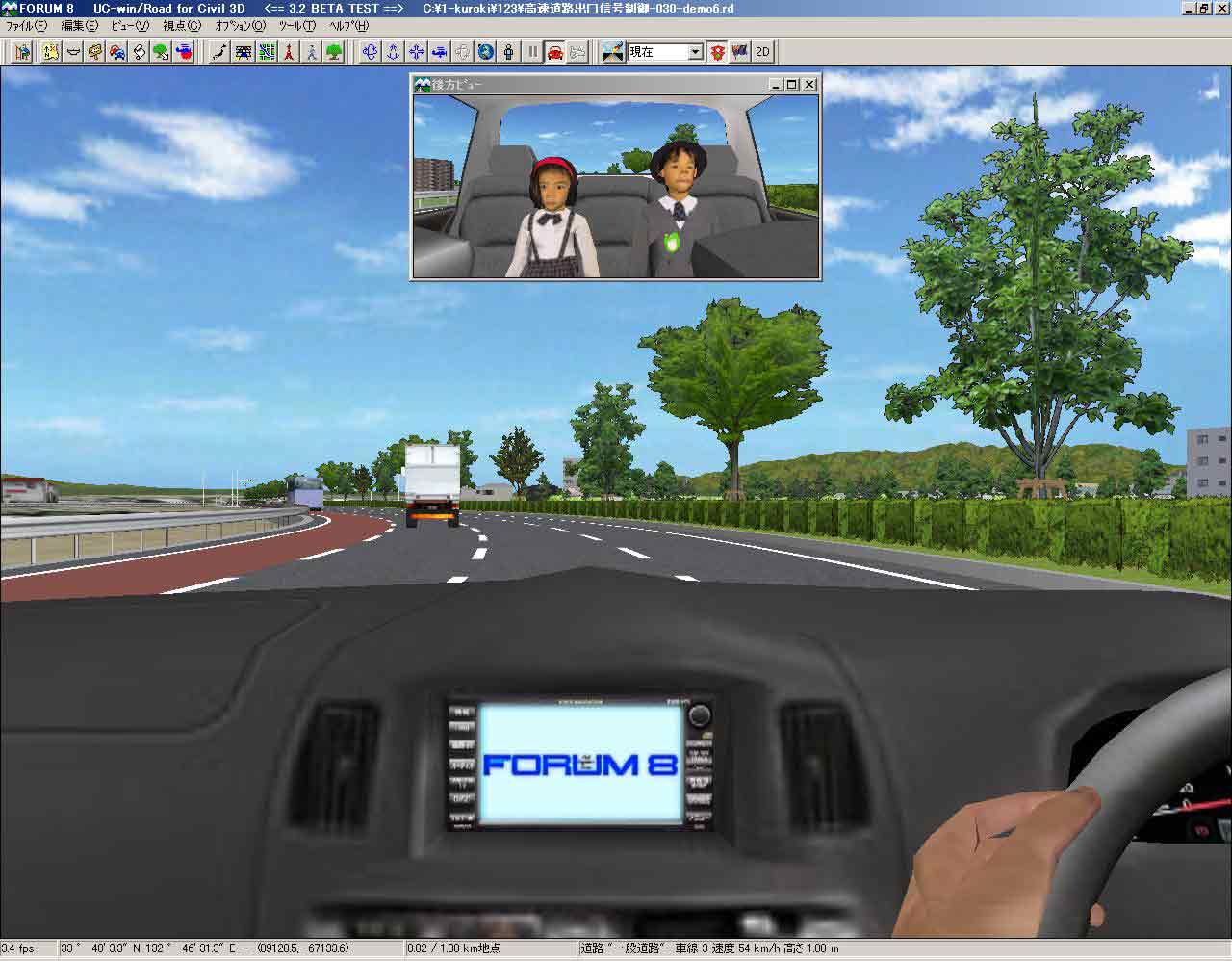Viewport: 1232px width, 961px height.
Task: Click the standing person view icon
Action: [509, 52]
